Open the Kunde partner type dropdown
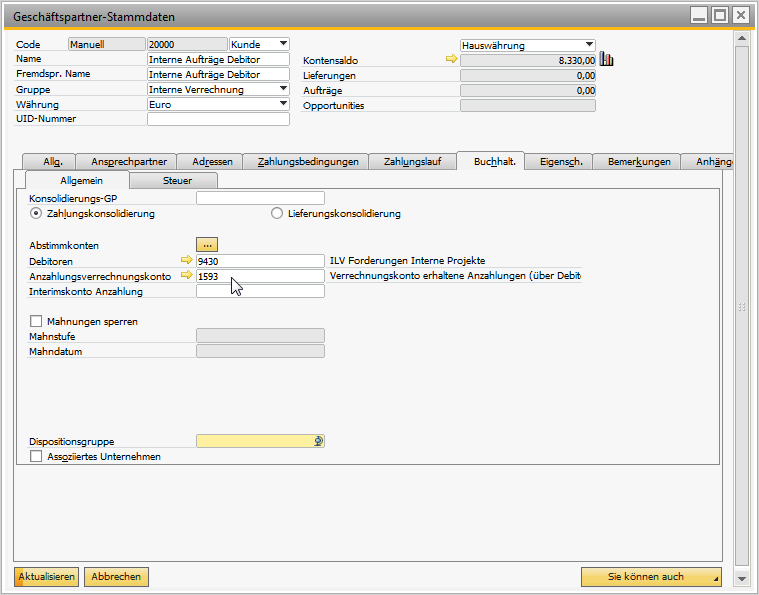This screenshot has width=759, height=595. click(283, 44)
